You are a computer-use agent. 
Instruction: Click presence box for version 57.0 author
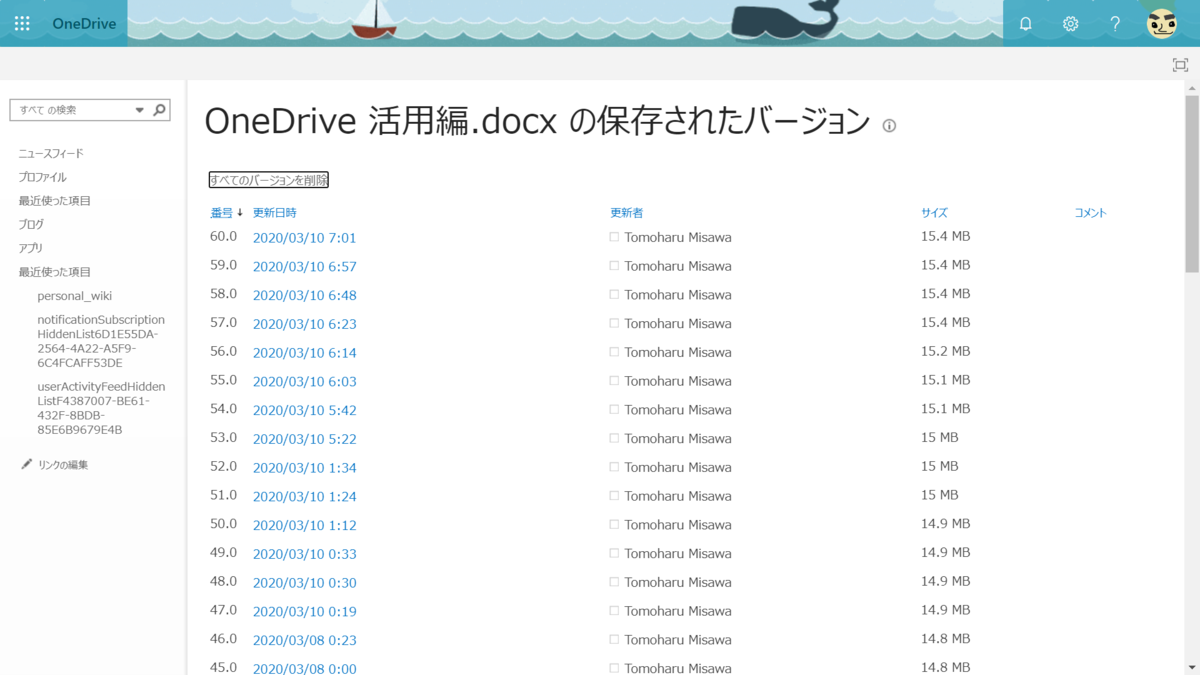(614, 323)
